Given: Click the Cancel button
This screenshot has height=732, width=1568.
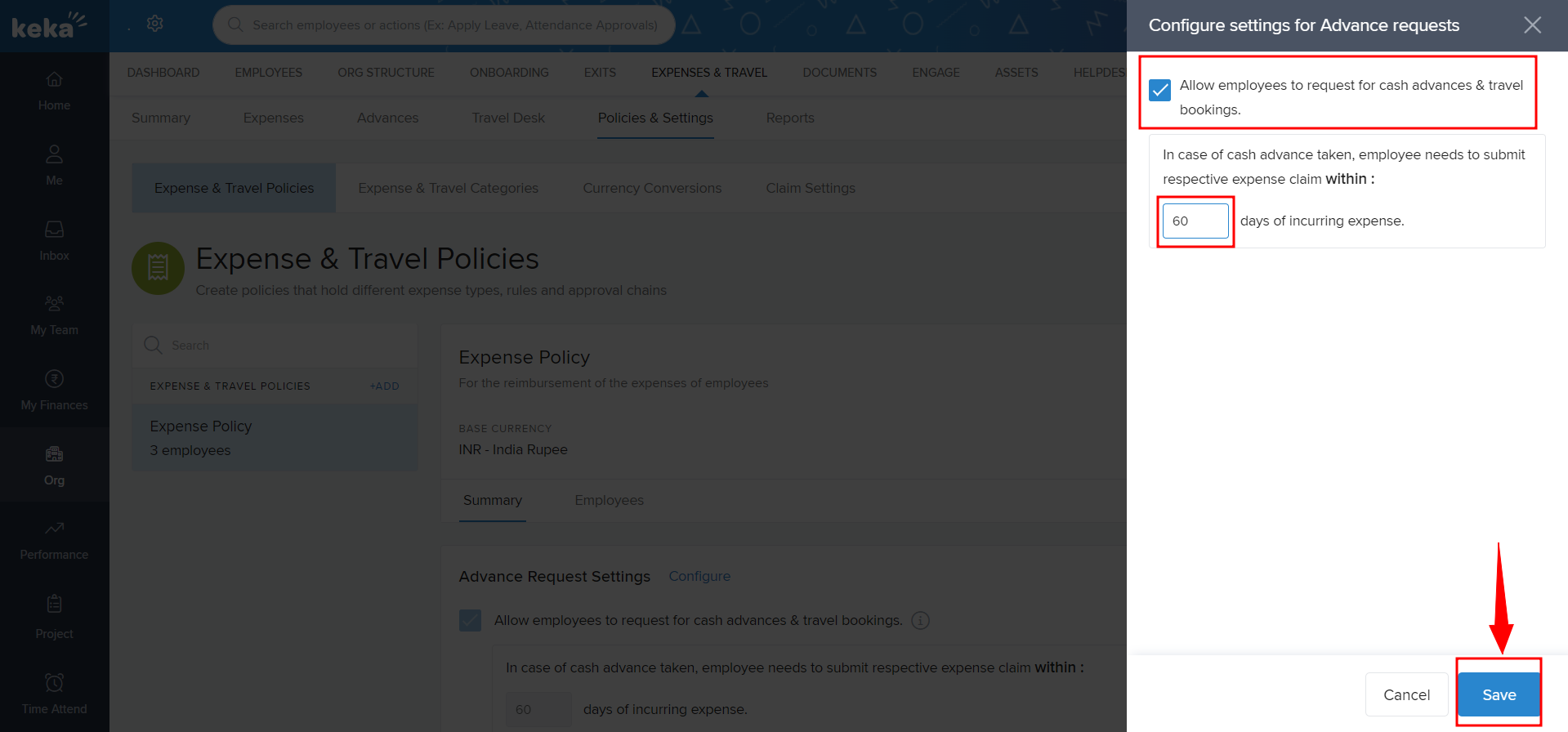Looking at the screenshot, I should point(1406,694).
